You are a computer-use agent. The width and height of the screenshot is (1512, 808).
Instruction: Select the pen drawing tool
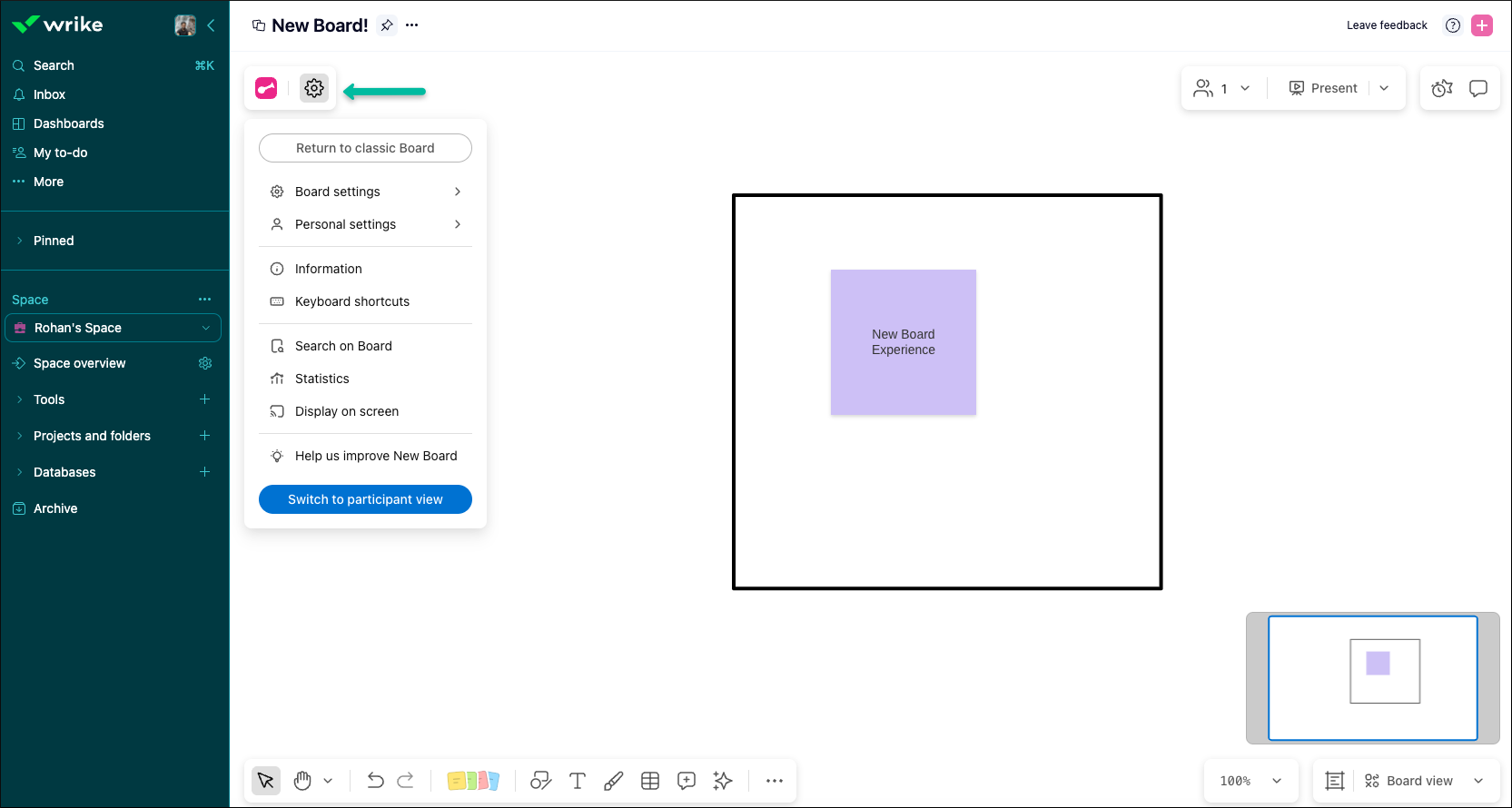614,781
